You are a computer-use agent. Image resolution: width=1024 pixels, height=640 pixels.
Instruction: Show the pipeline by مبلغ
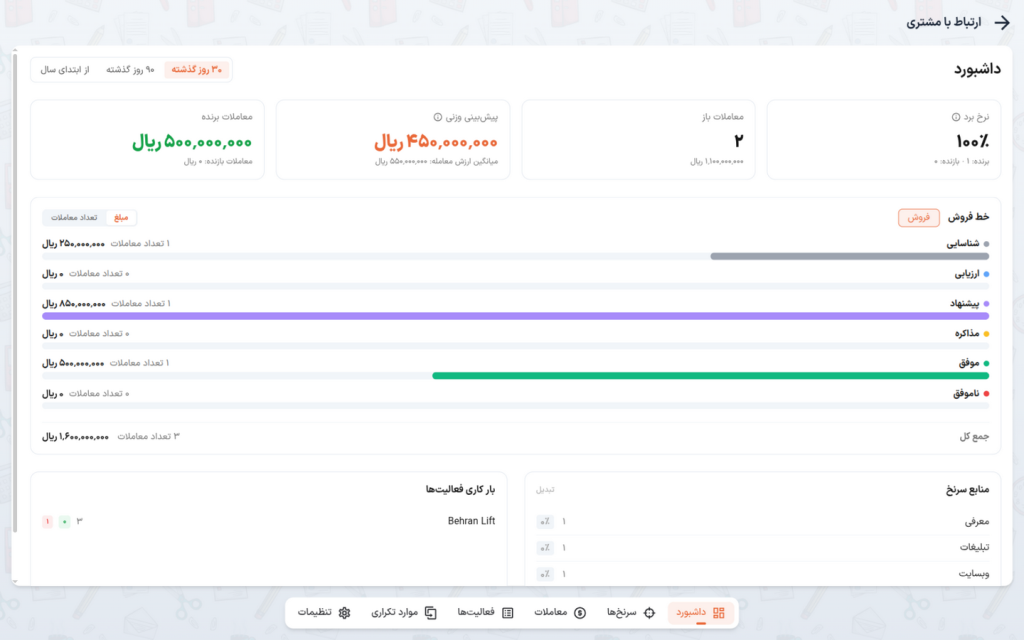pos(121,217)
